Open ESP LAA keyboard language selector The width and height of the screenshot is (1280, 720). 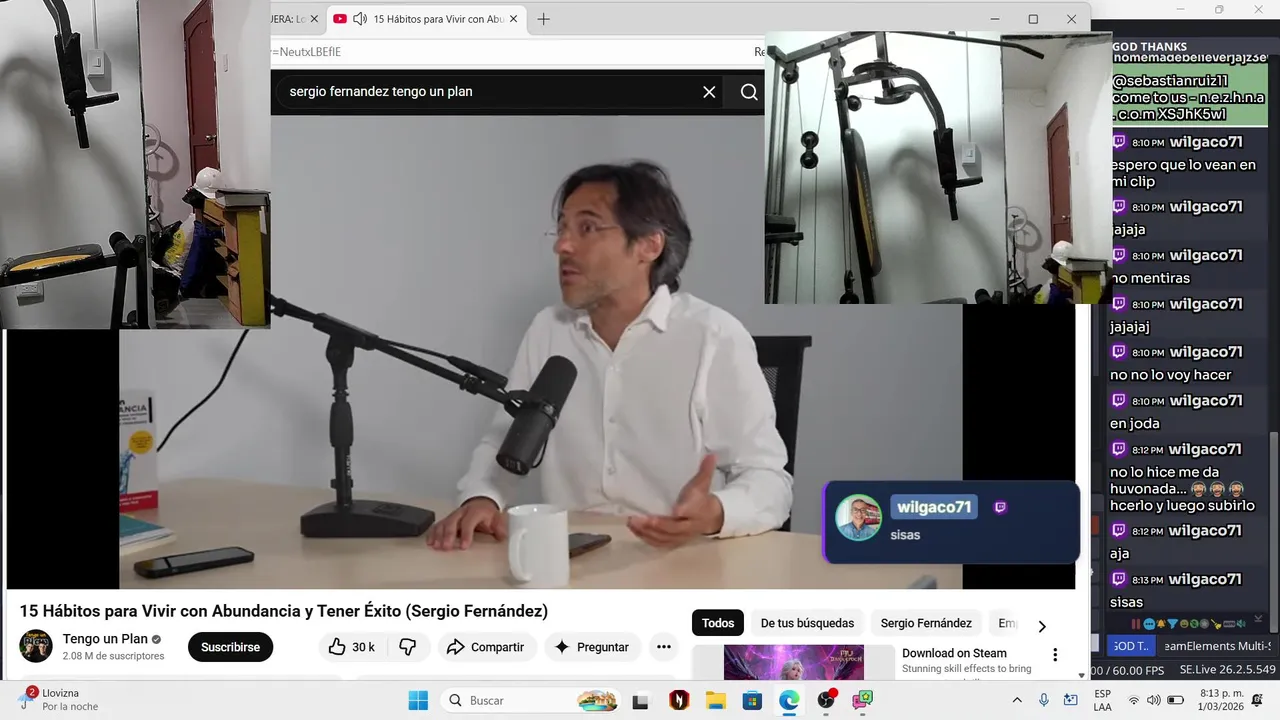pos(1102,700)
